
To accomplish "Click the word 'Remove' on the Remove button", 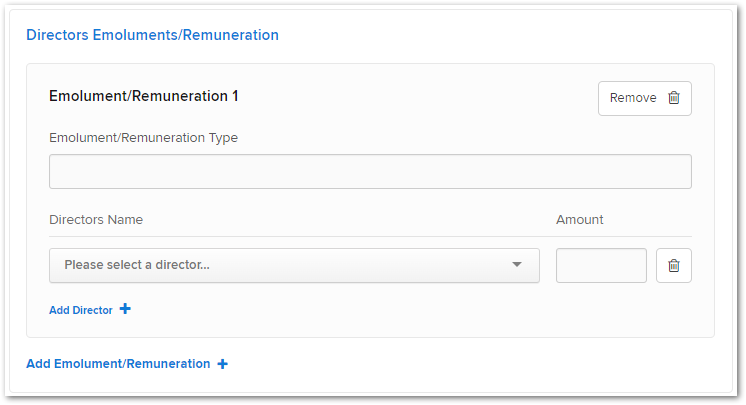I will pyautogui.click(x=633, y=98).
